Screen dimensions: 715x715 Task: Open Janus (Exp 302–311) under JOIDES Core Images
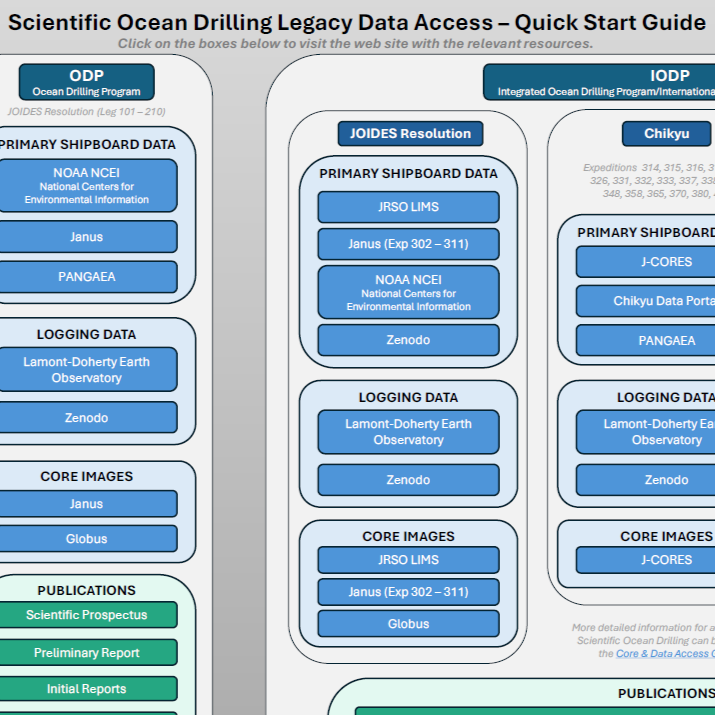click(x=409, y=592)
